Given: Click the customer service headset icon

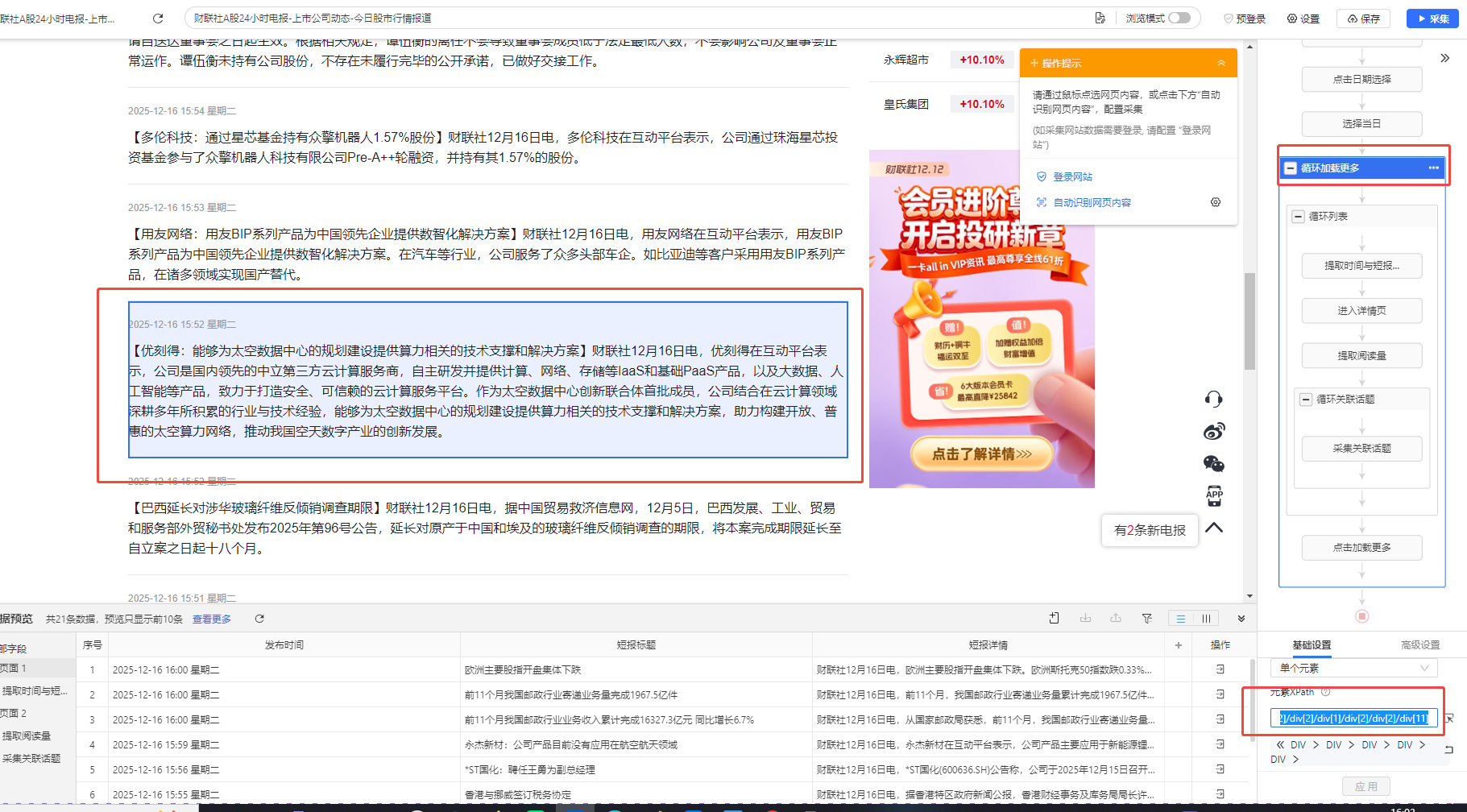Looking at the screenshot, I should (x=1213, y=399).
